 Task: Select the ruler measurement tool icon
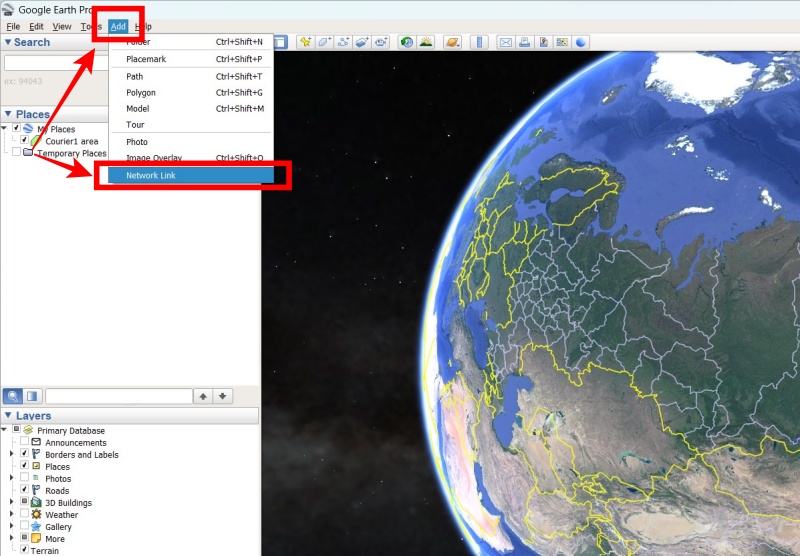click(479, 42)
